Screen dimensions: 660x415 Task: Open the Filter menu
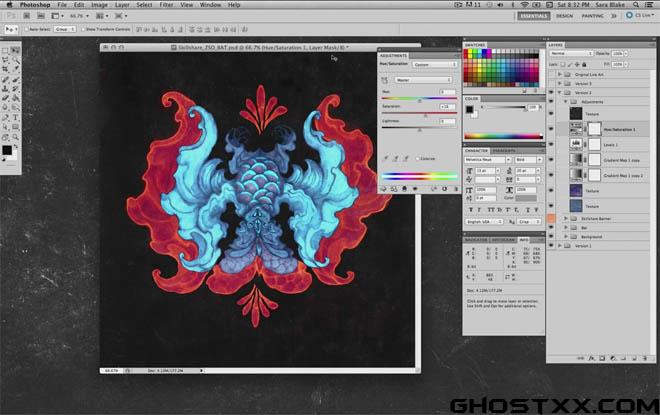(166, 5)
